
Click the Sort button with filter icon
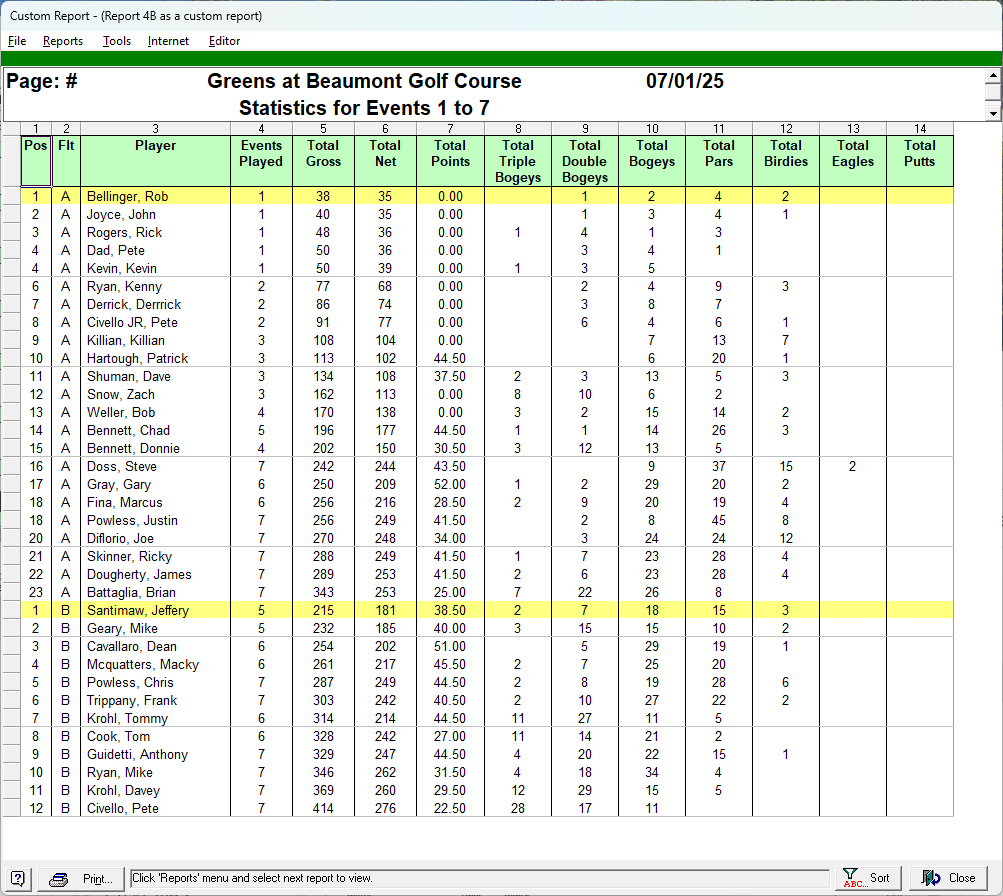pyautogui.click(x=866, y=878)
